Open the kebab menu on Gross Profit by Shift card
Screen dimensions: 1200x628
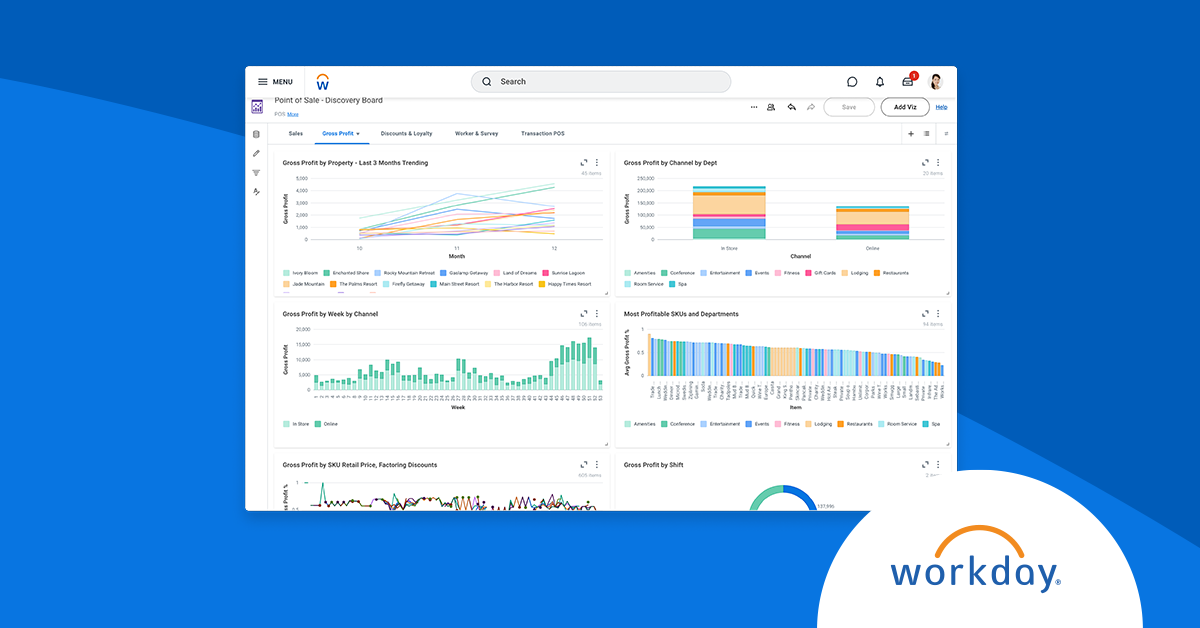pyautogui.click(x=938, y=465)
